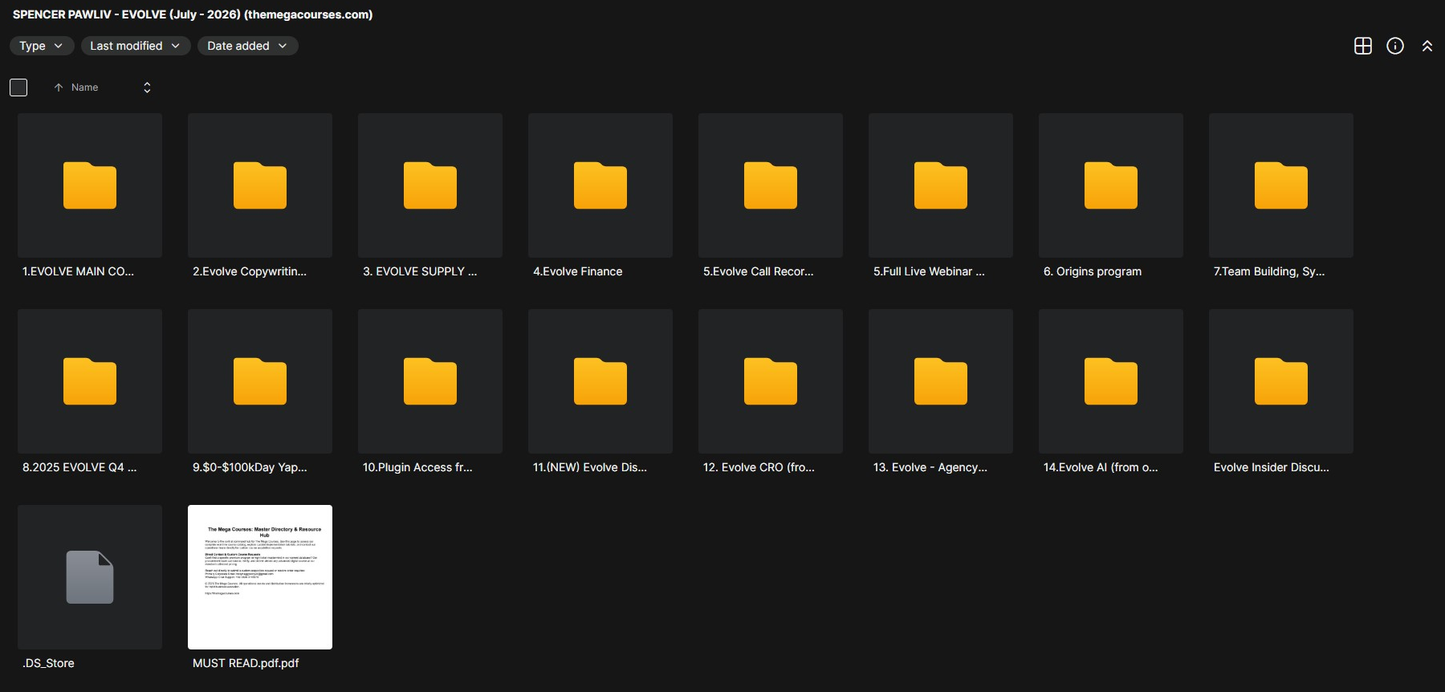Sort by Name column header
This screenshot has width=1445, height=692.
pyautogui.click(x=85, y=88)
